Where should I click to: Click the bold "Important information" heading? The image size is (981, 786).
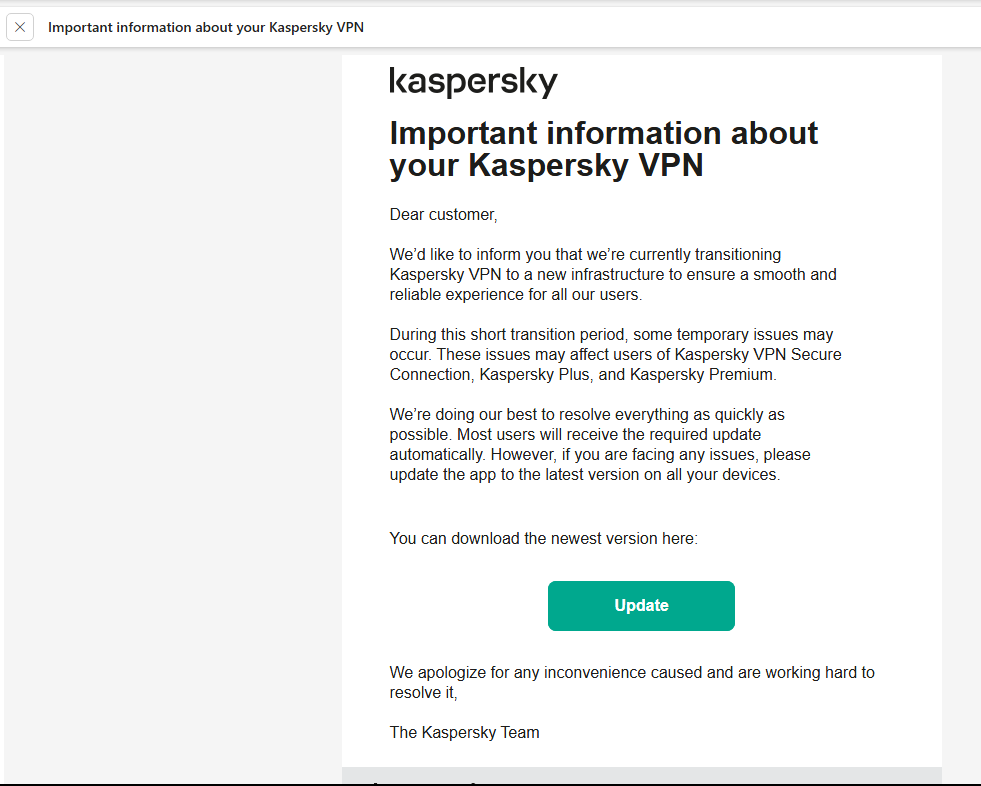(603, 148)
